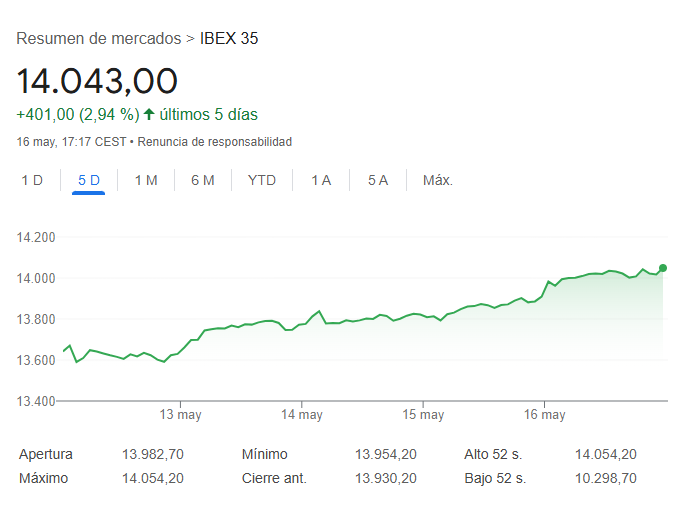
Task: Show the 1 A yearly range
Action: pyautogui.click(x=321, y=180)
